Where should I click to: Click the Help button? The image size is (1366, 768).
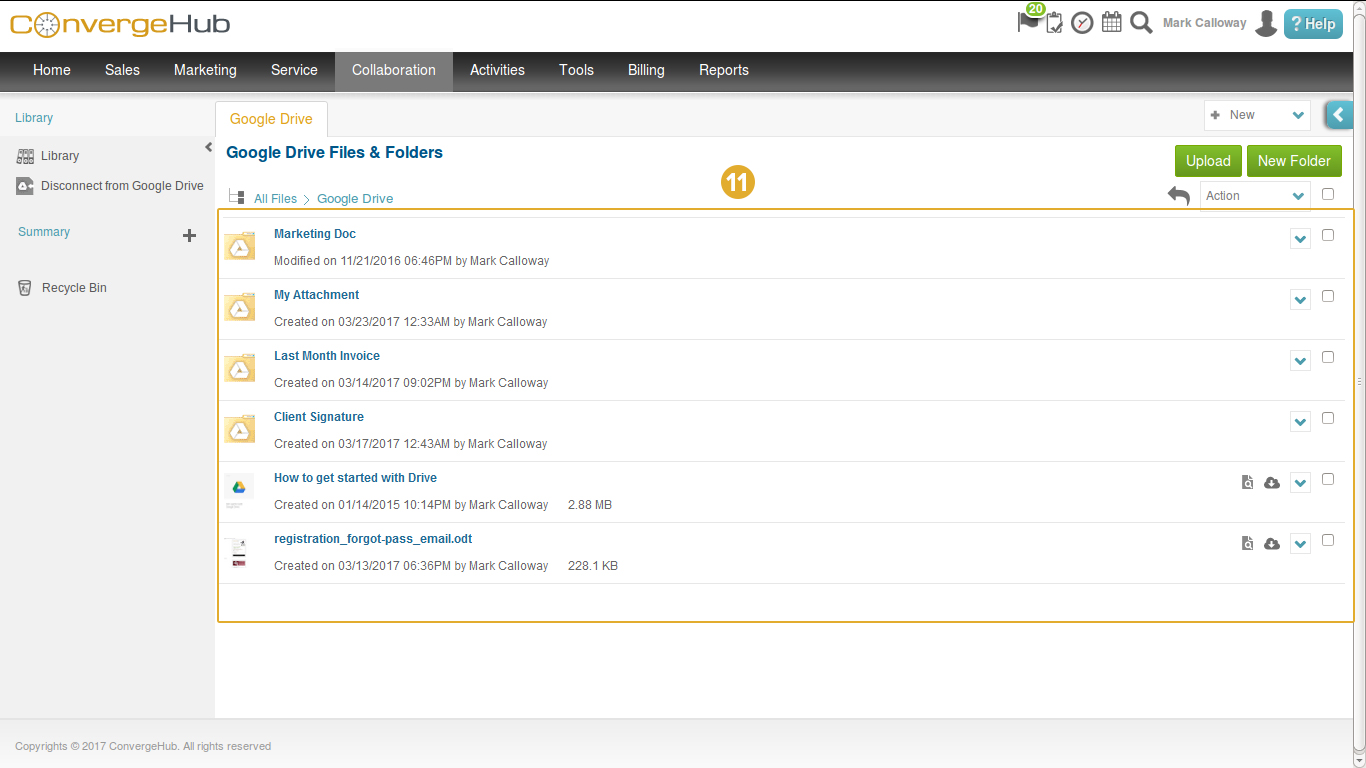pyautogui.click(x=1313, y=24)
